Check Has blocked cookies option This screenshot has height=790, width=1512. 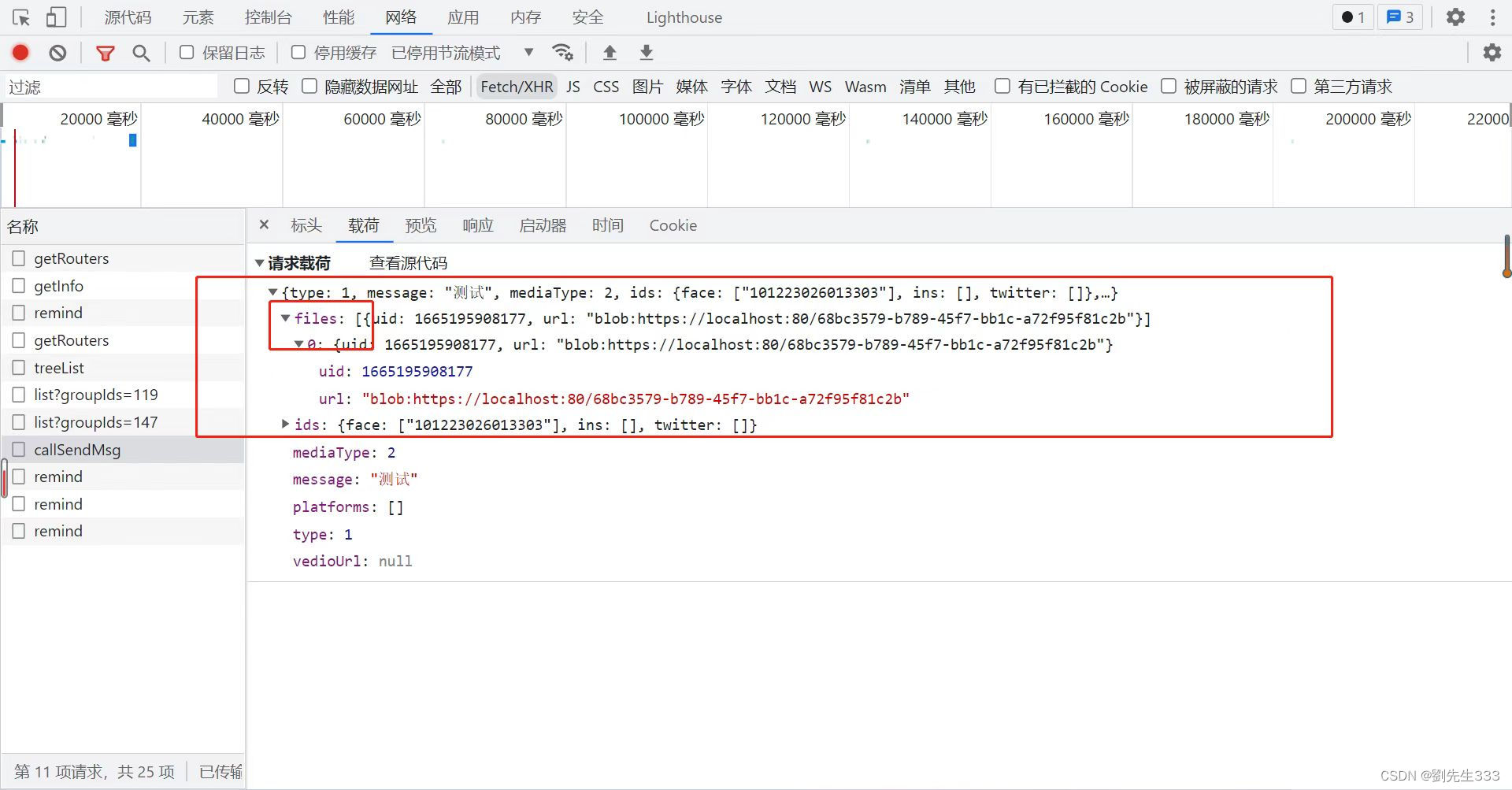click(x=1002, y=86)
